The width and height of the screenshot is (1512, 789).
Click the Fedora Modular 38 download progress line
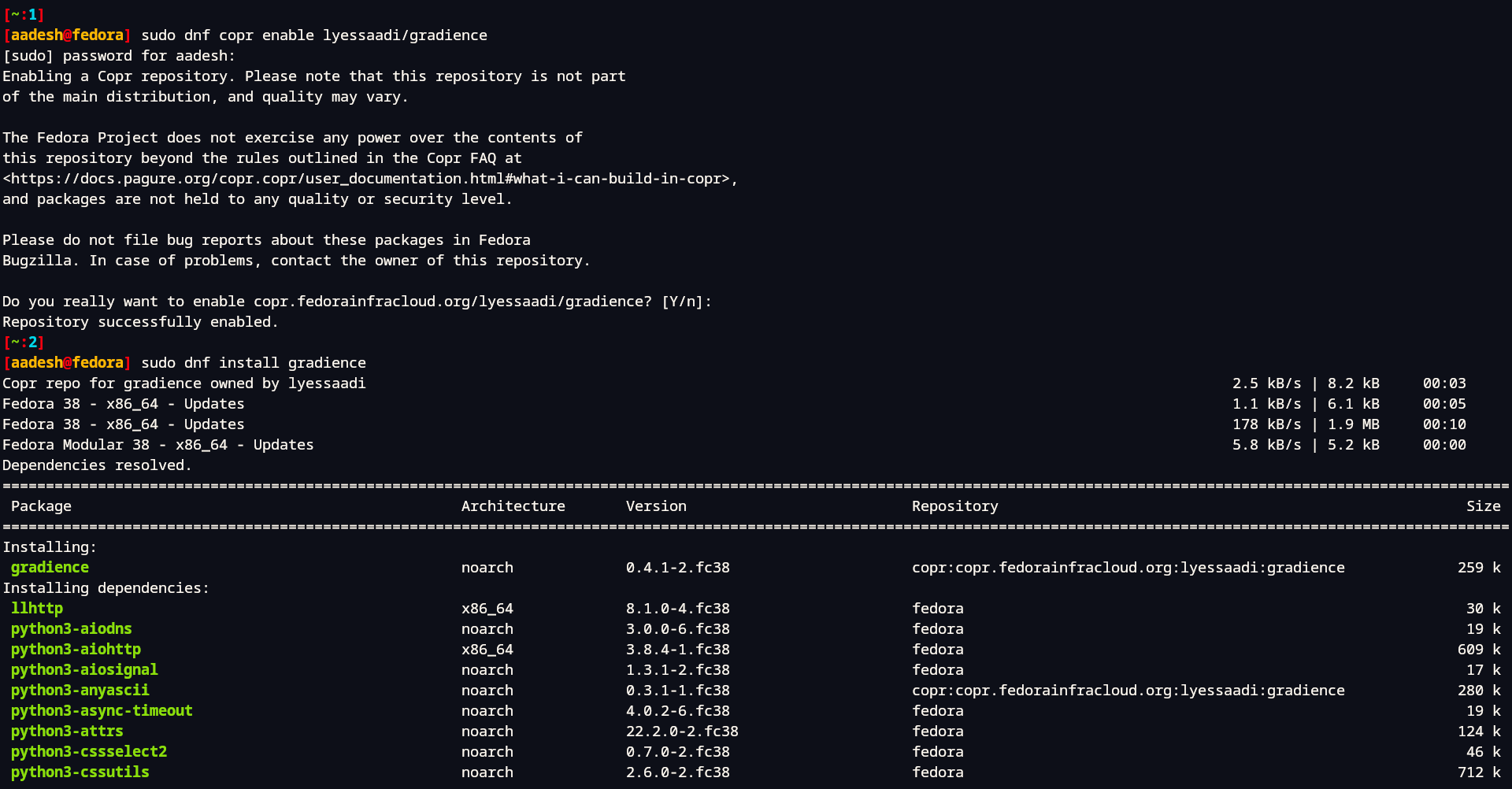[x=157, y=444]
